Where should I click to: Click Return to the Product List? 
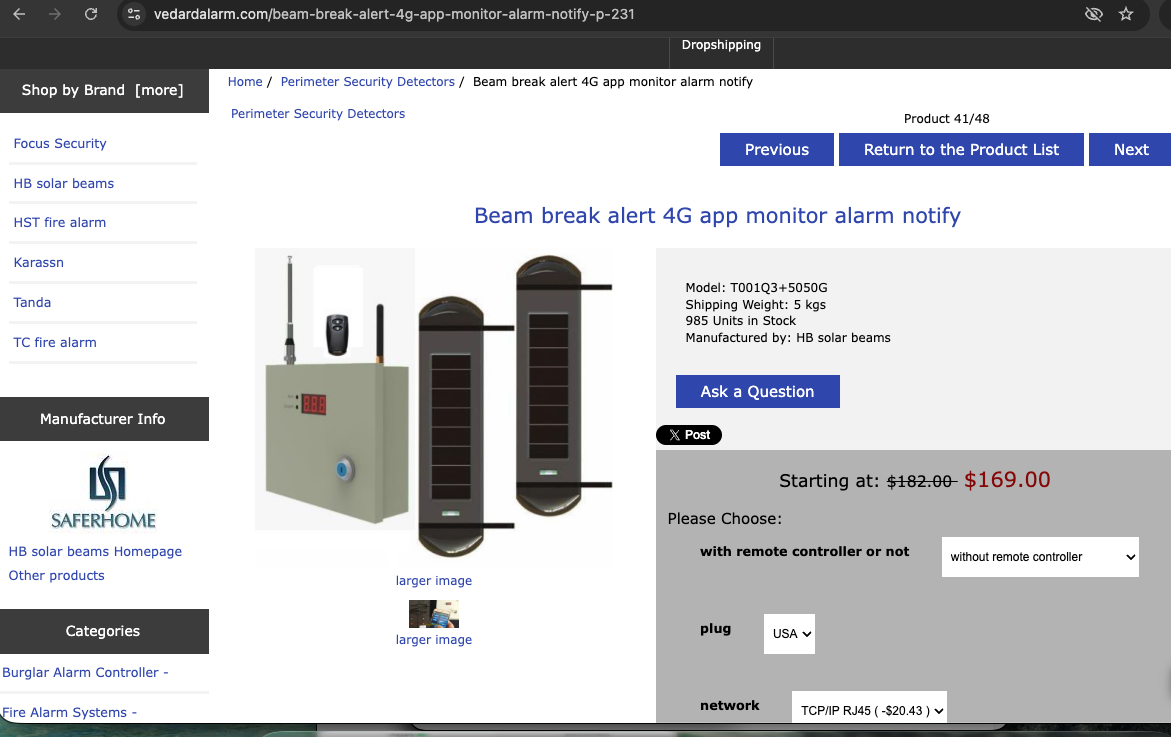[961, 150]
